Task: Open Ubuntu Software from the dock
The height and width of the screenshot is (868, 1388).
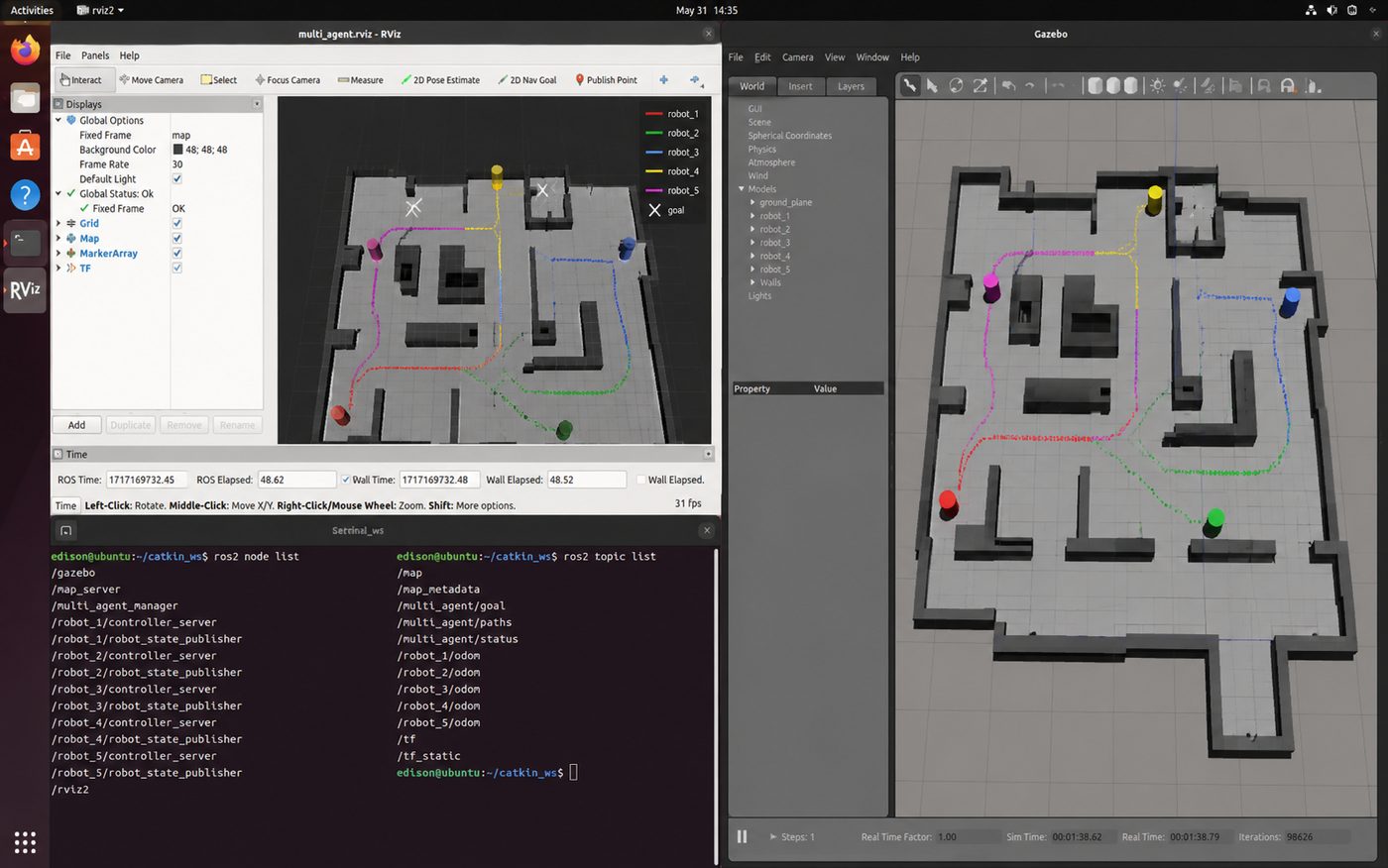Action: coord(25,147)
